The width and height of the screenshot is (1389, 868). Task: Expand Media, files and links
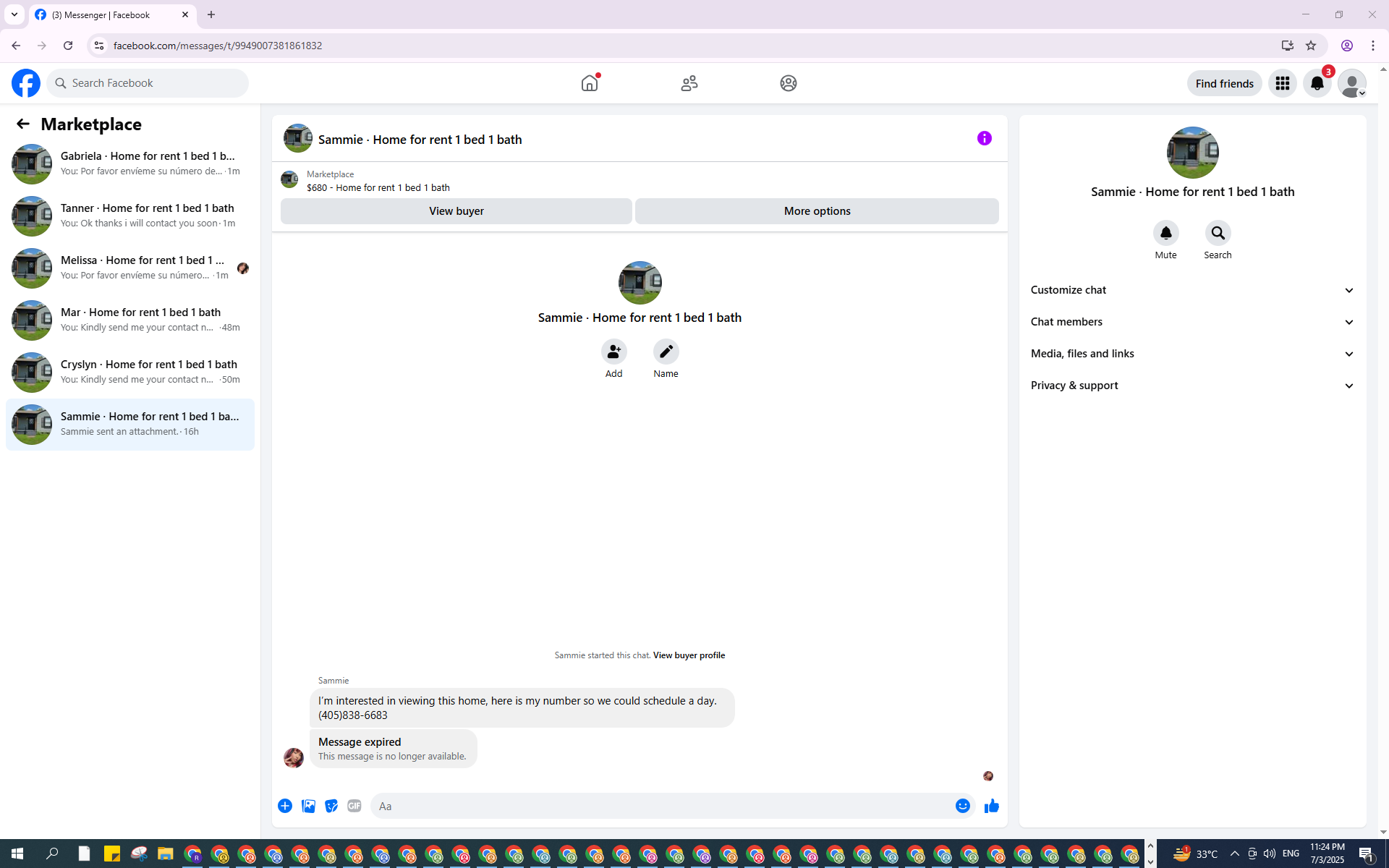point(1192,354)
